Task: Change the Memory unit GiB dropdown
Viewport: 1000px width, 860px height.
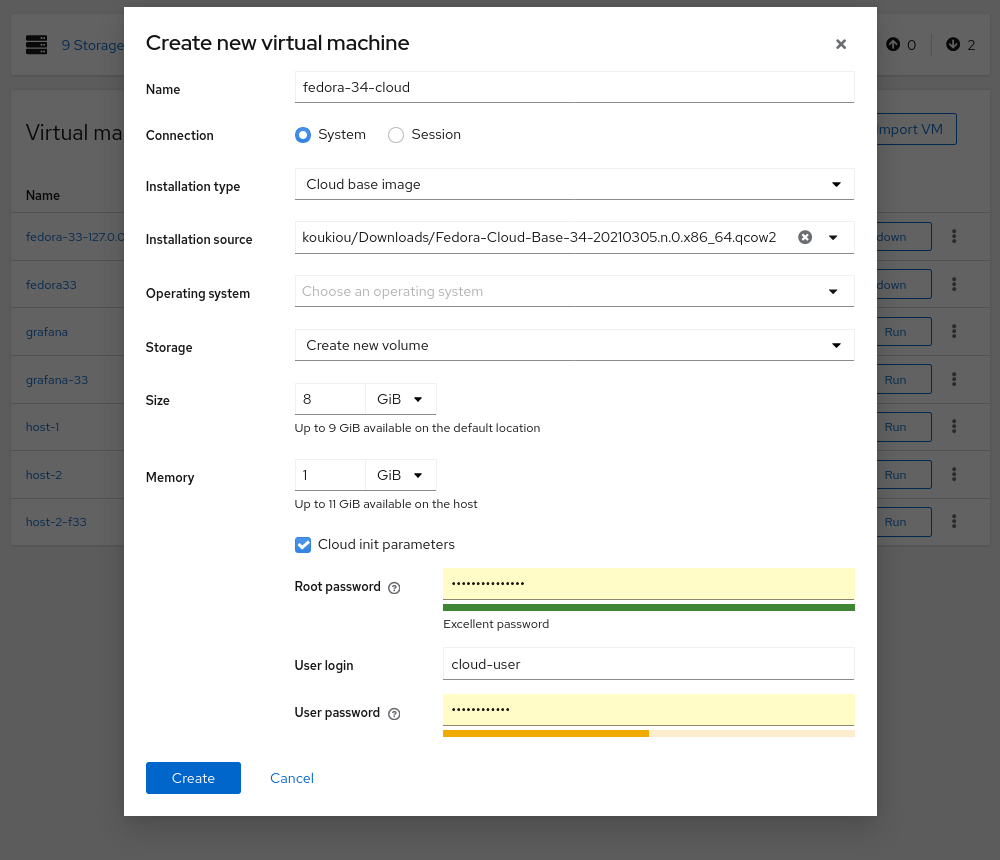Action: [x=400, y=475]
